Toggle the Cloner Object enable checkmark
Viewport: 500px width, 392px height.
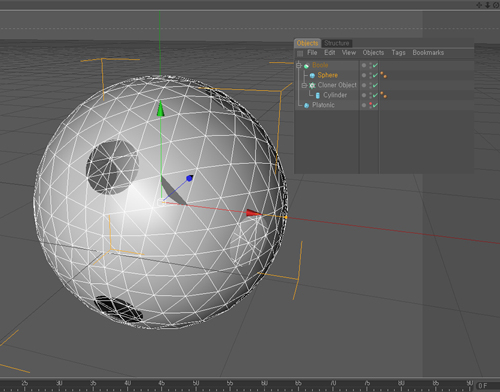(375, 85)
